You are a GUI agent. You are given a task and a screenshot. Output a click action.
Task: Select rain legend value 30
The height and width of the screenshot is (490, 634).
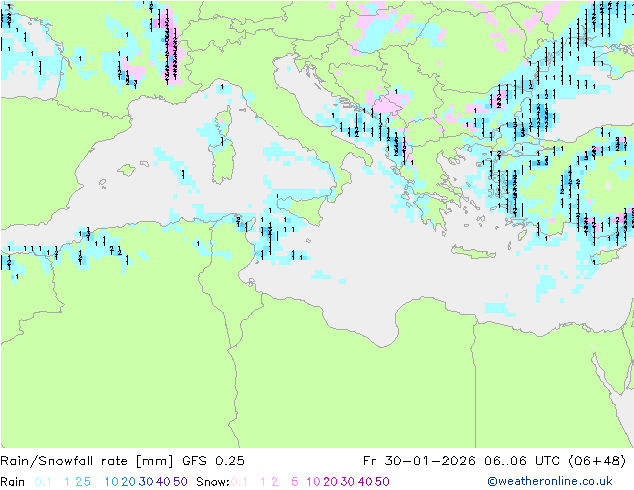pos(146,482)
